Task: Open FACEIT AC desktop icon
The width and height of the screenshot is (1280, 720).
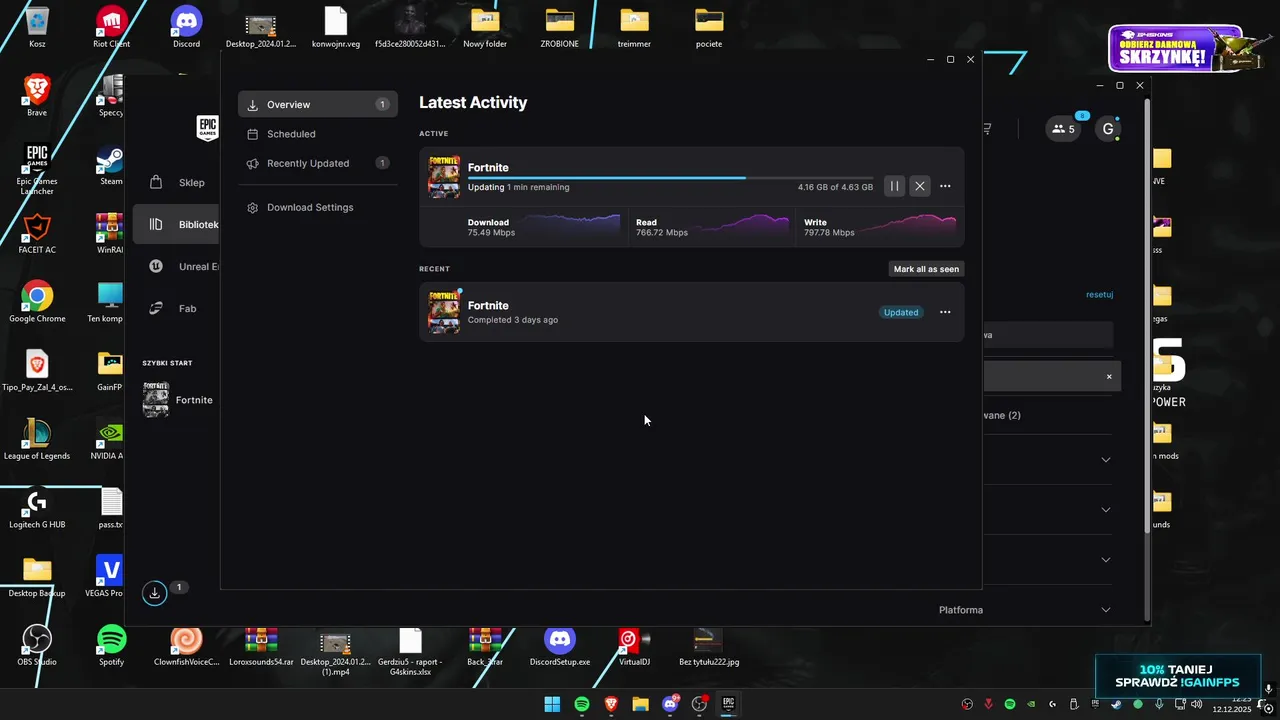Action: click(x=37, y=233)
